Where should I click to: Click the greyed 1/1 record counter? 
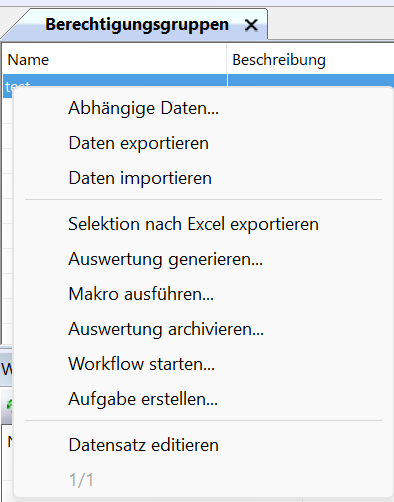[x=81, y=480]
